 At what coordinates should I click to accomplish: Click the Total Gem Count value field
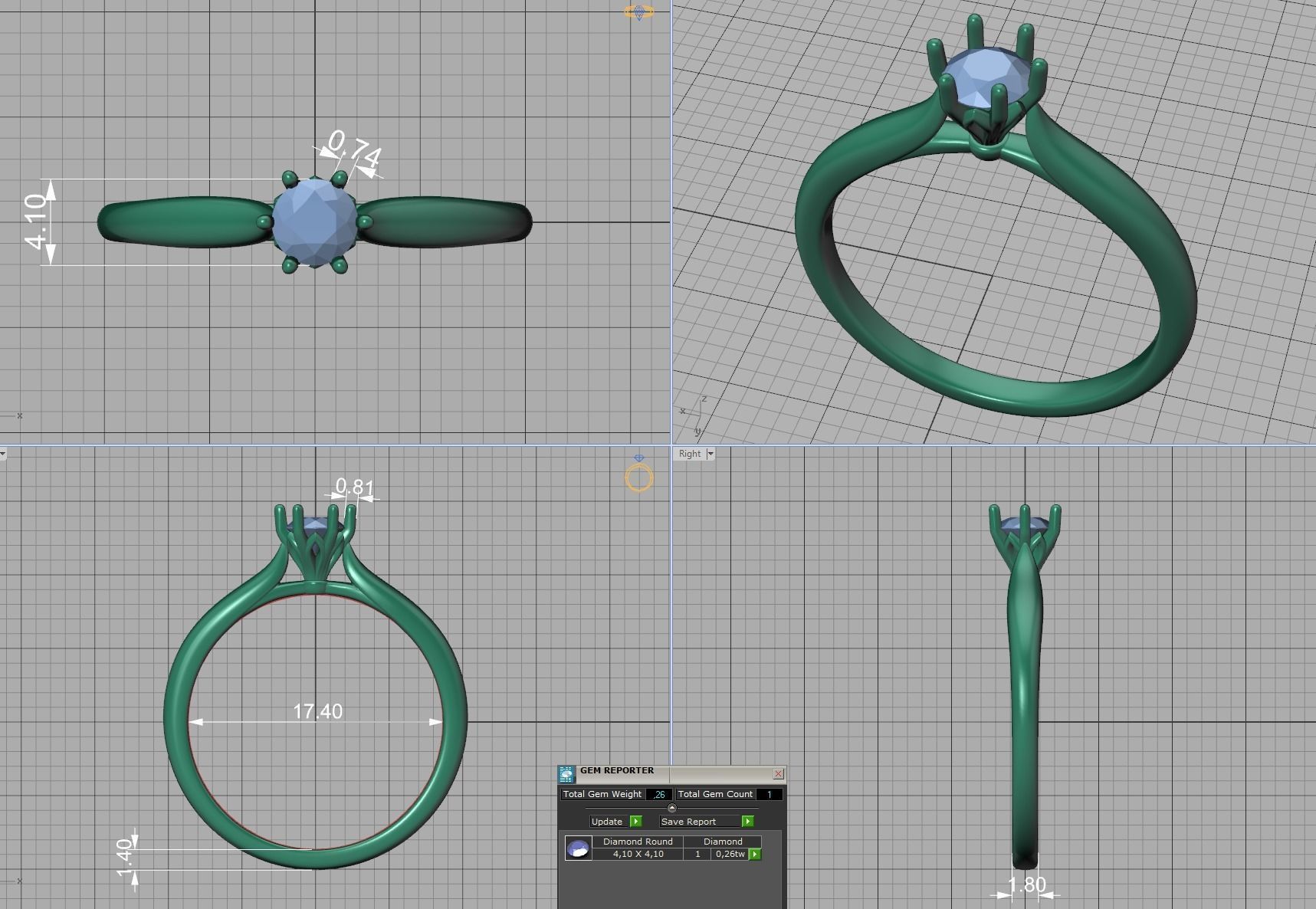(x=770, y=794)
